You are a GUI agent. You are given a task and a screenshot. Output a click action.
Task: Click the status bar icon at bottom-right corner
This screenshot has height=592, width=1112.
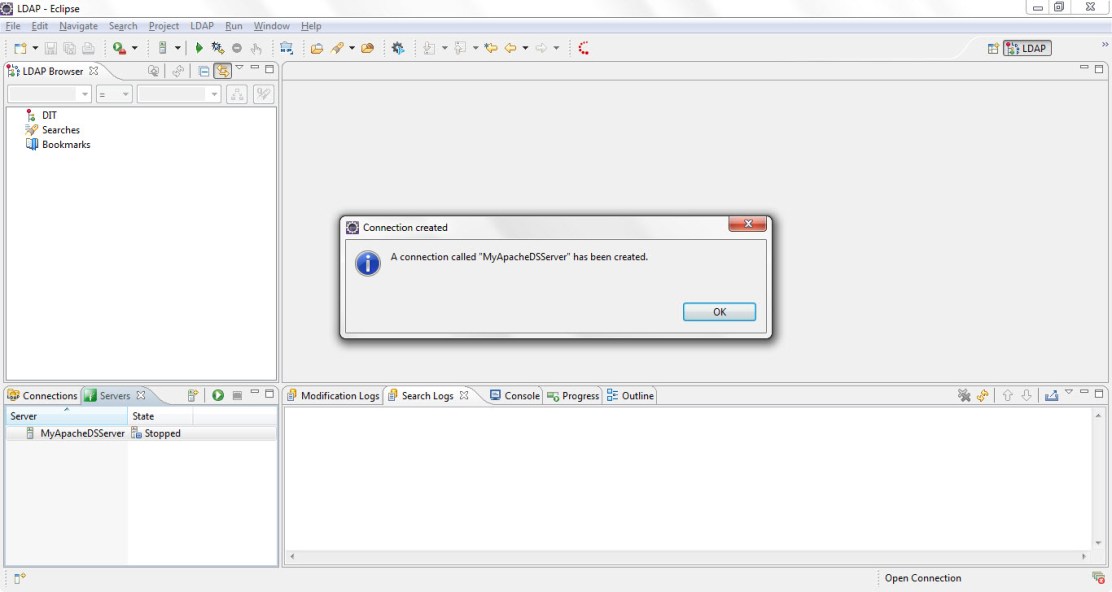click(x=1098, y=578)
